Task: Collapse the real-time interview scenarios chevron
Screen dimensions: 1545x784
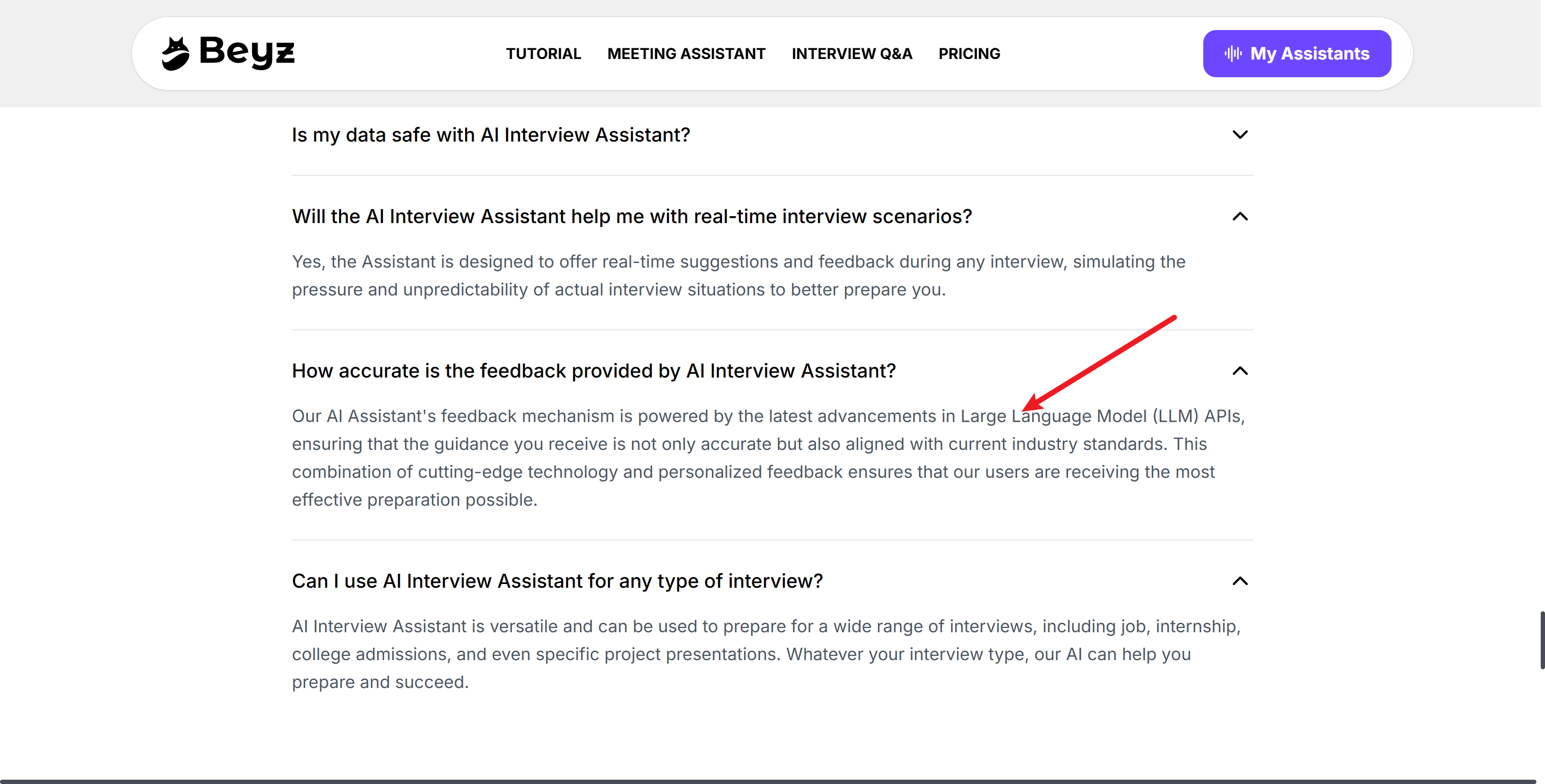Action: [1239, 217]
